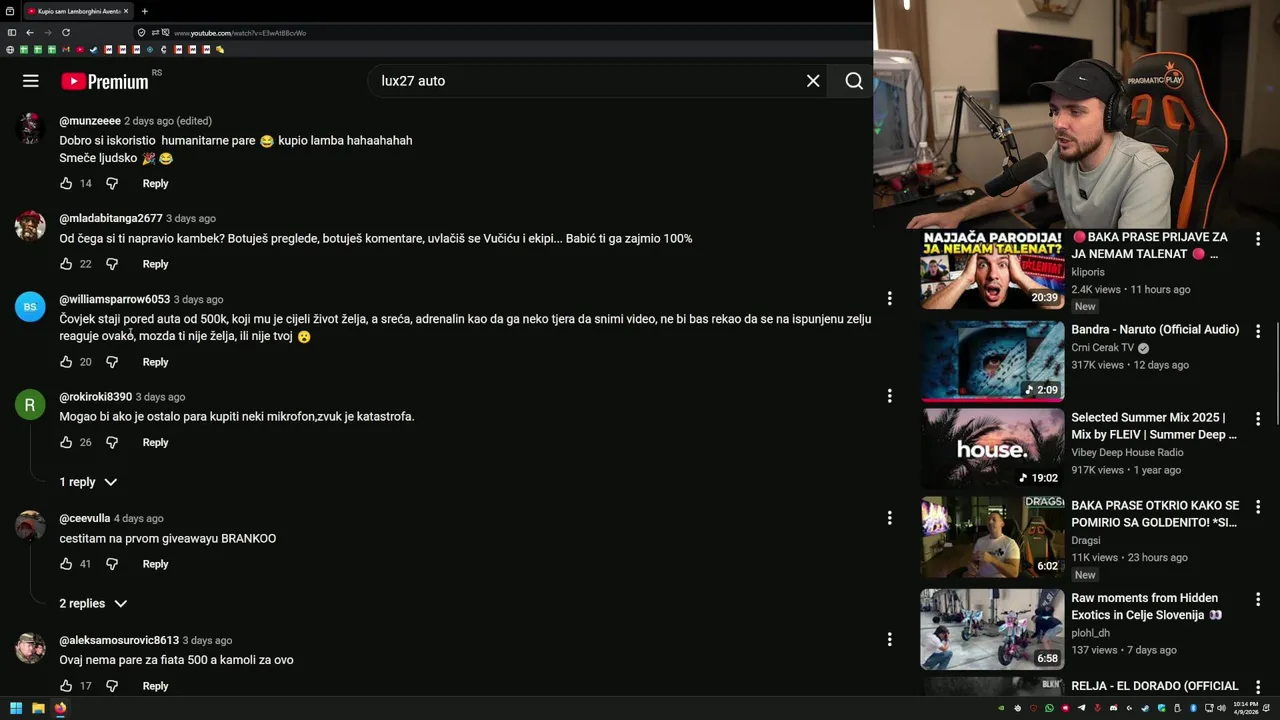Reply to @aleksamosurovic8613 comment
Screen dimensions: 1280x720
[155, 686]
